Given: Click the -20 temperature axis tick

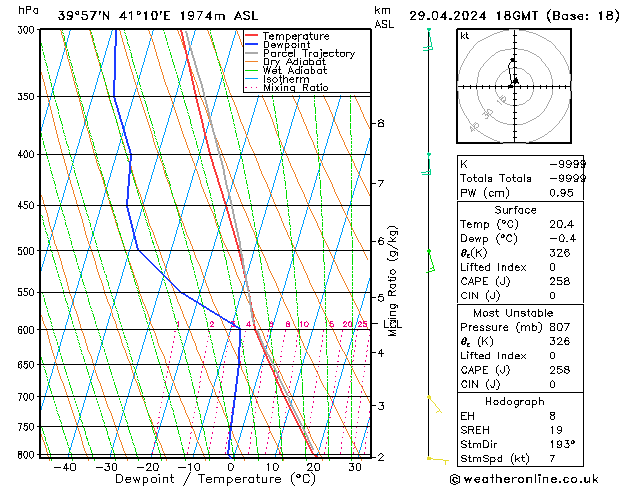Looking at the screenshot, I should pos(148,467).
